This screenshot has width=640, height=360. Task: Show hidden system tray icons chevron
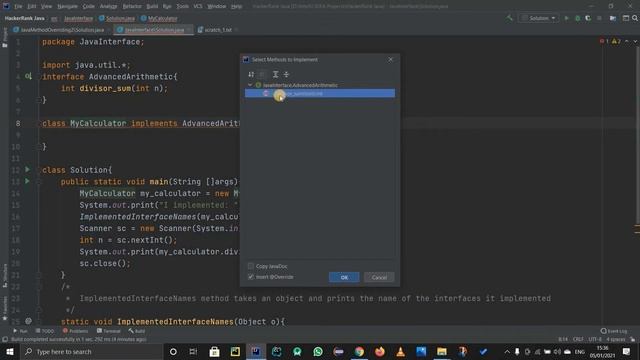point(507,352)
